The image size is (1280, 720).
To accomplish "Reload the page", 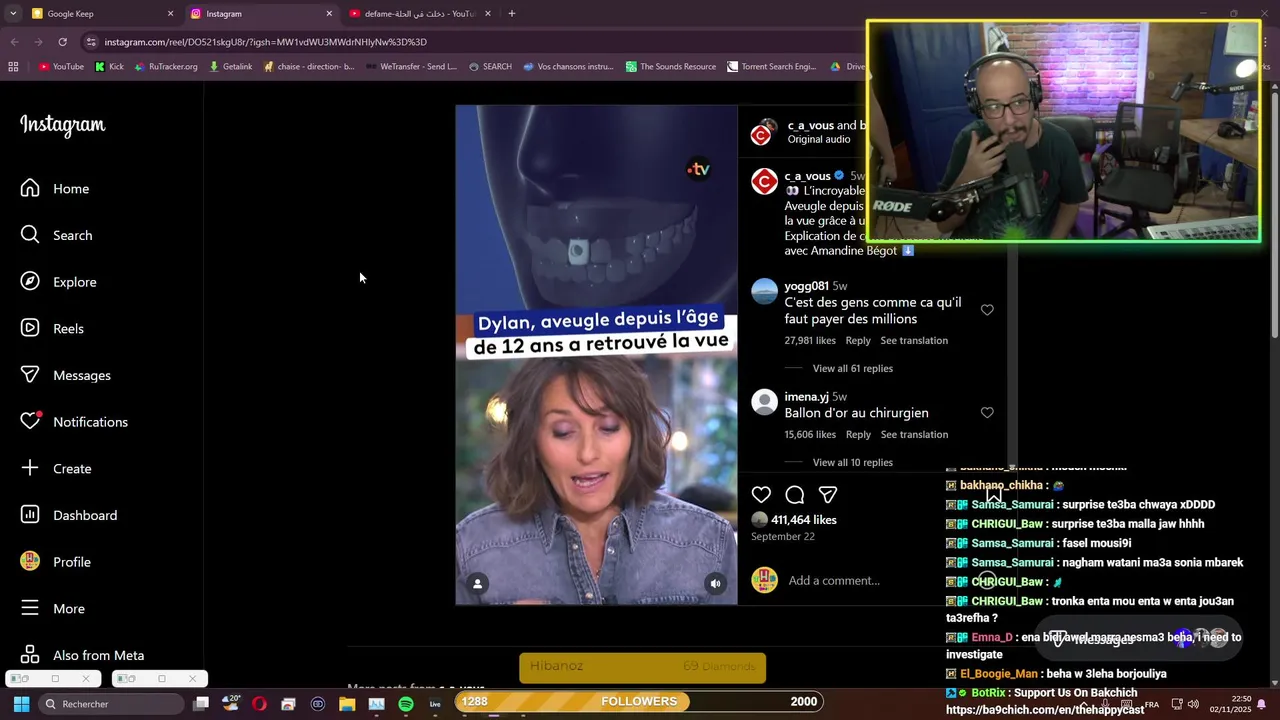I will pyautogui.click(x=62, y=42).
